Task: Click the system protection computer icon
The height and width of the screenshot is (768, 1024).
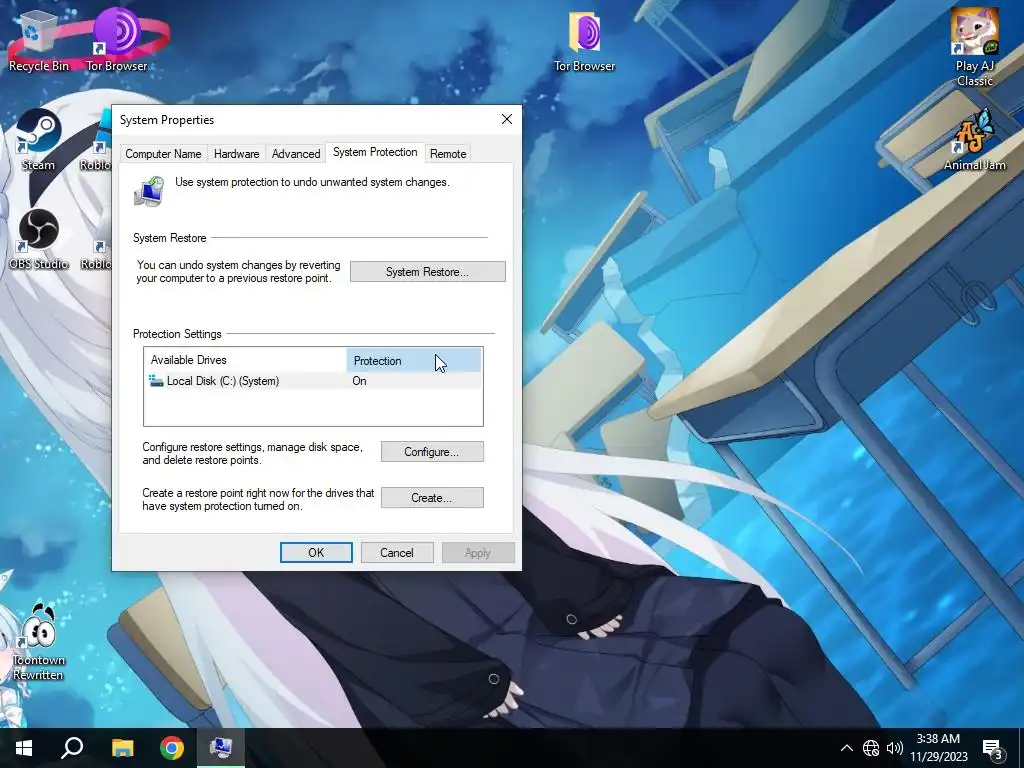Action: pyautogui.click(x=150, y=191)
